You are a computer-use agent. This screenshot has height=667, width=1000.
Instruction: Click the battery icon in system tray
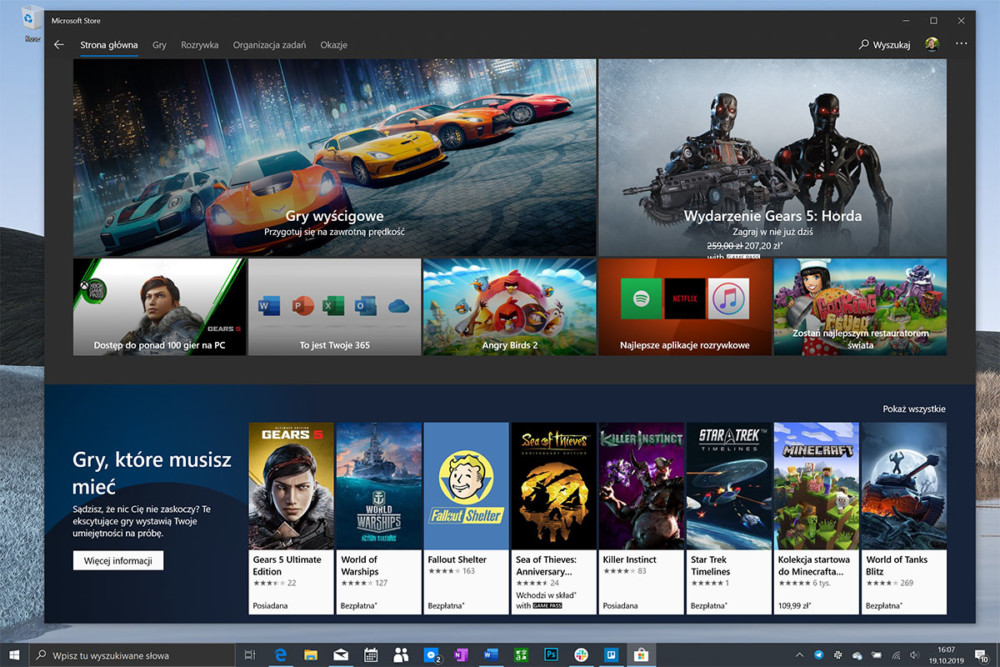[877, 655]
